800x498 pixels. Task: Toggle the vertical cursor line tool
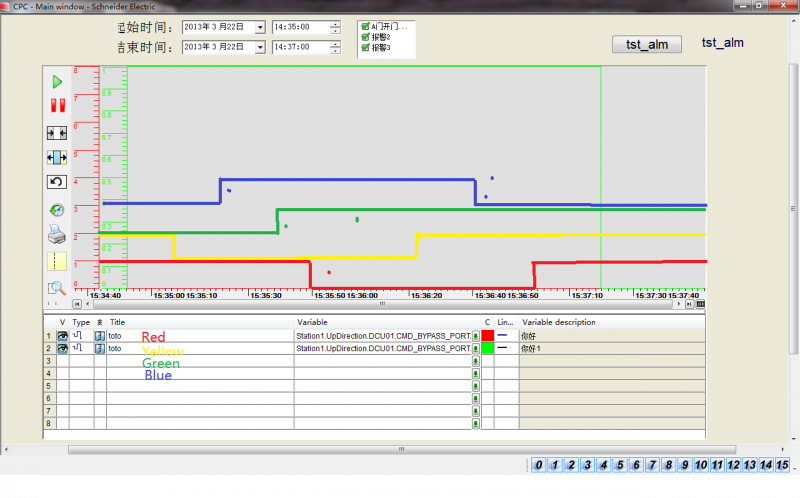point(57,261)
